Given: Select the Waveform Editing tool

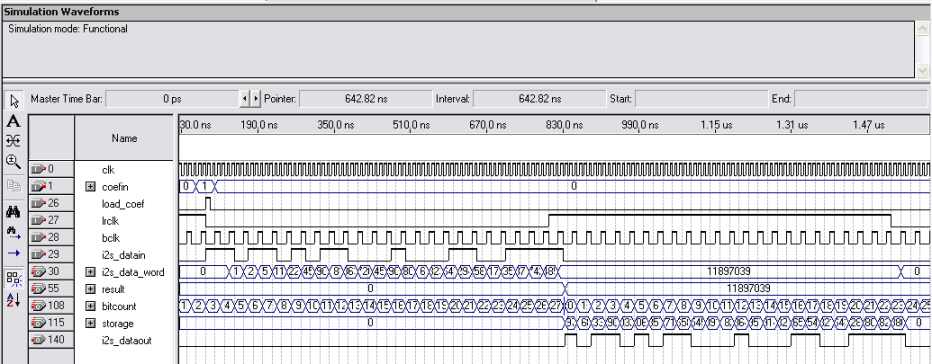Looking at the screenshot, I should [x=14, y=140].
